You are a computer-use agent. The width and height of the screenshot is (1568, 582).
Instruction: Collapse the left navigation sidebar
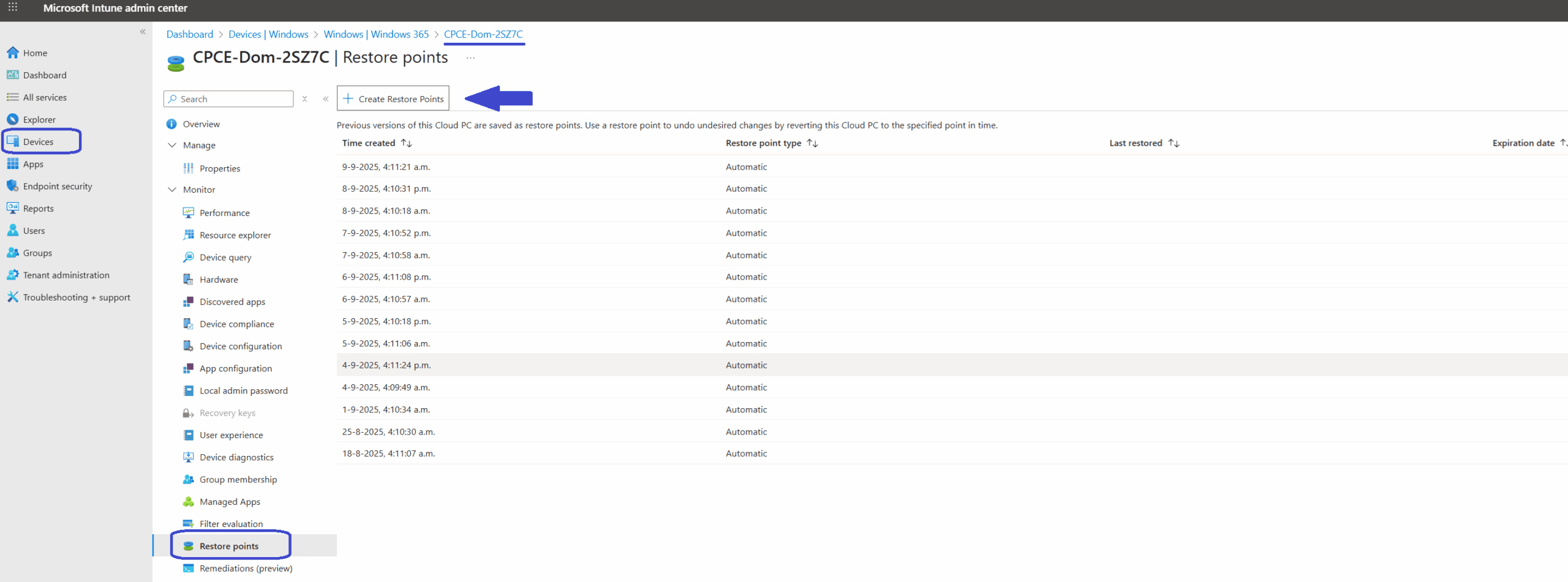[x=143, y=32]
